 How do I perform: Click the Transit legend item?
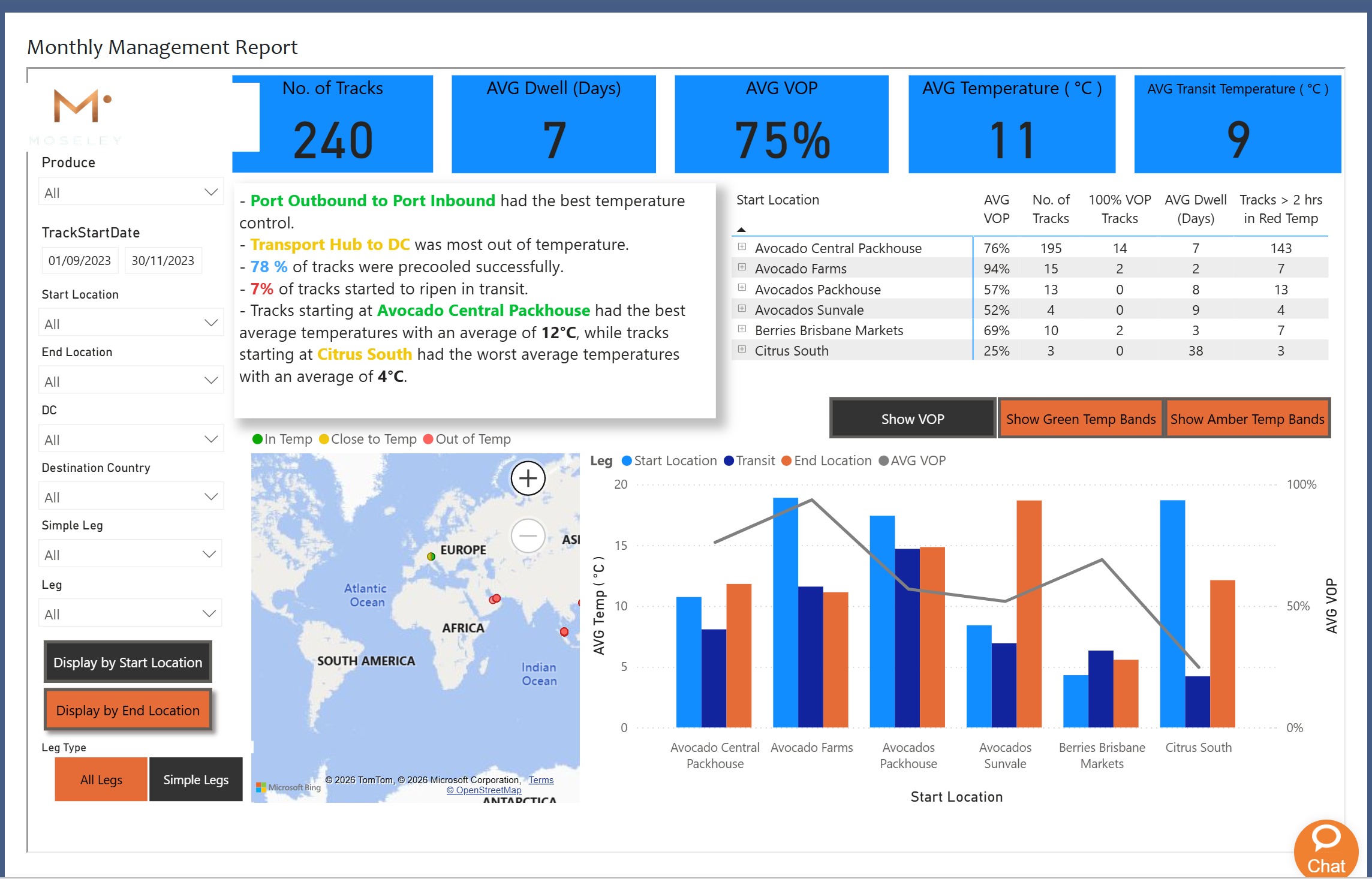[750, 460]
